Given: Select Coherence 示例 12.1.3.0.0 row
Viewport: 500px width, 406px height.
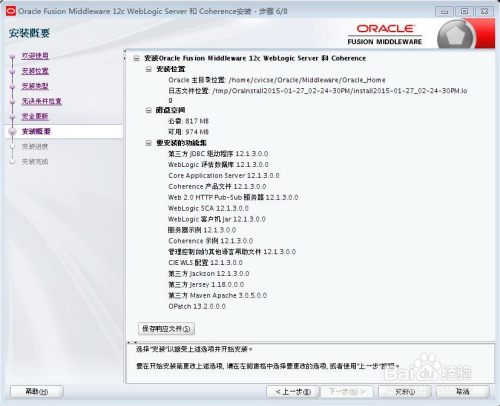Looking at the screenshot, I should click(210, 241).
